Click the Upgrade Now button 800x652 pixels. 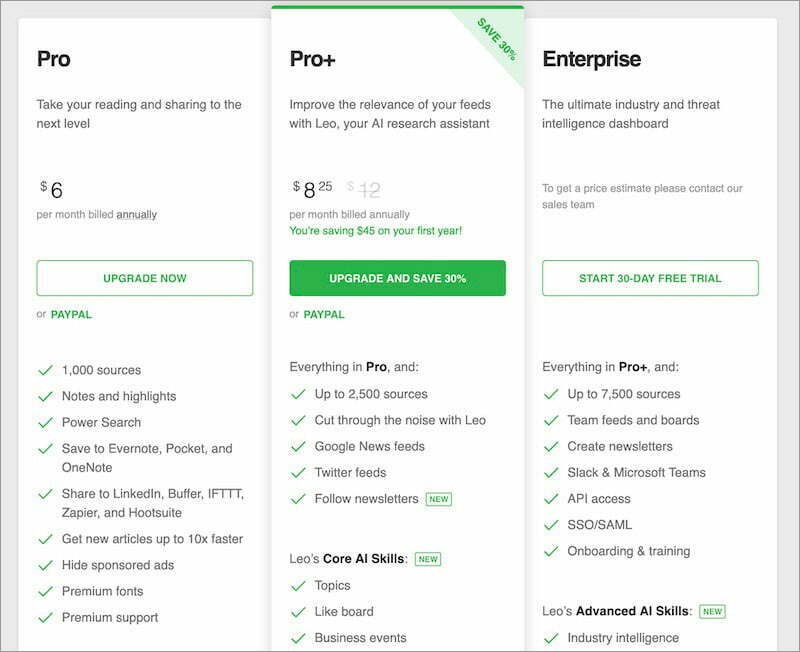144,278
